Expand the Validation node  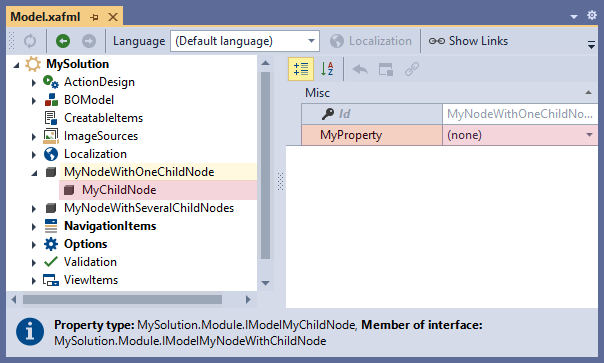34,262
